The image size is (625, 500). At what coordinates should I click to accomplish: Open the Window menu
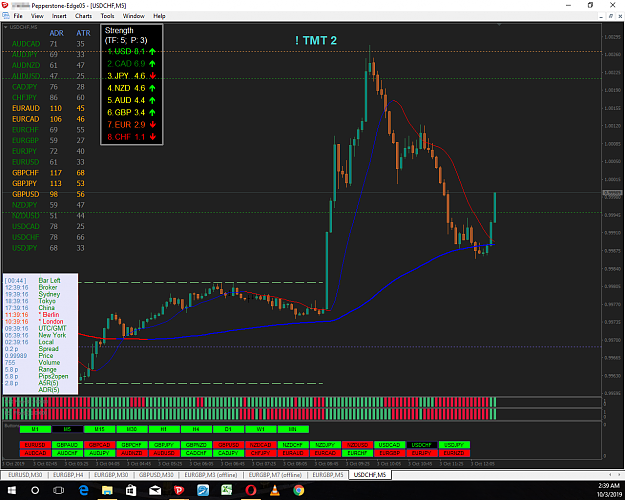pos(134,16)
